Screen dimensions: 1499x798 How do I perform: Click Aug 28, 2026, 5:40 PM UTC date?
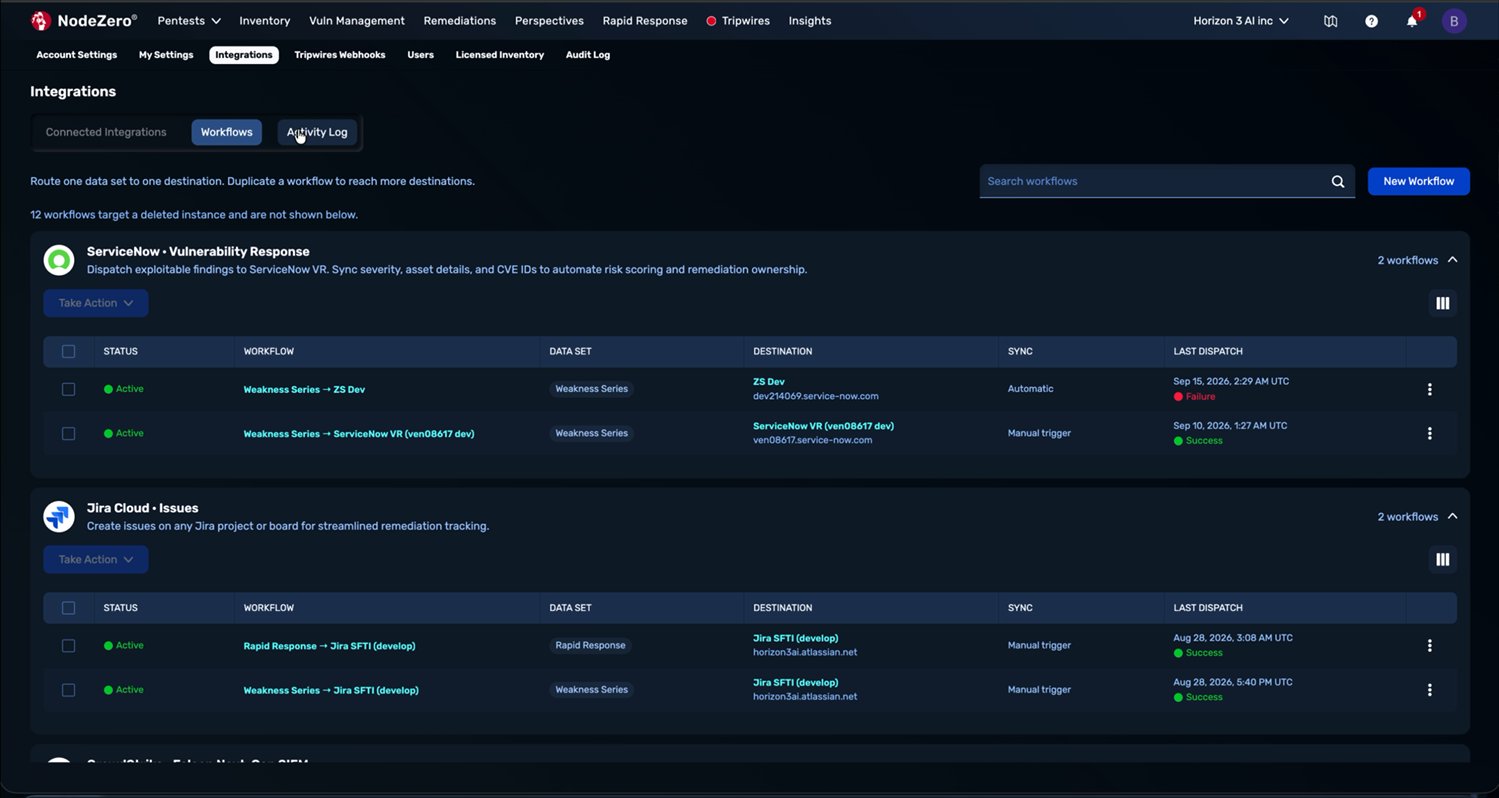pyautogui.click(x=1233, y=682)
